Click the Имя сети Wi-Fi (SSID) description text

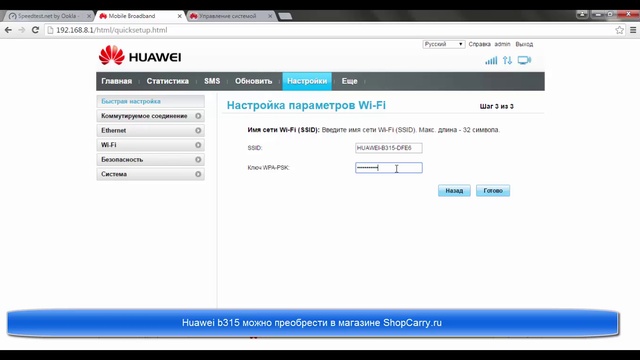coord(373,130)
